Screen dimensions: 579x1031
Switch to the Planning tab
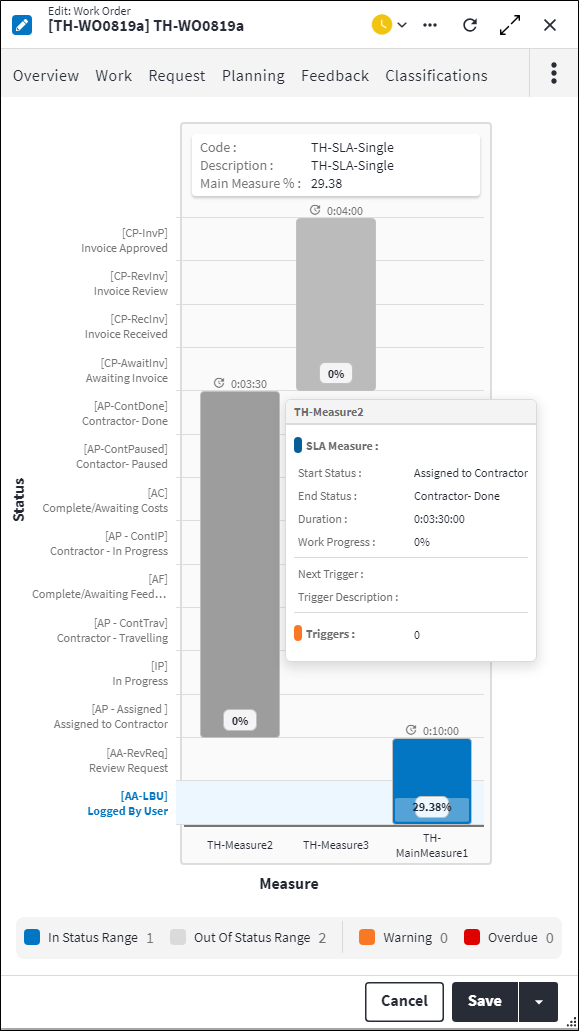click(x=253, y=75)
